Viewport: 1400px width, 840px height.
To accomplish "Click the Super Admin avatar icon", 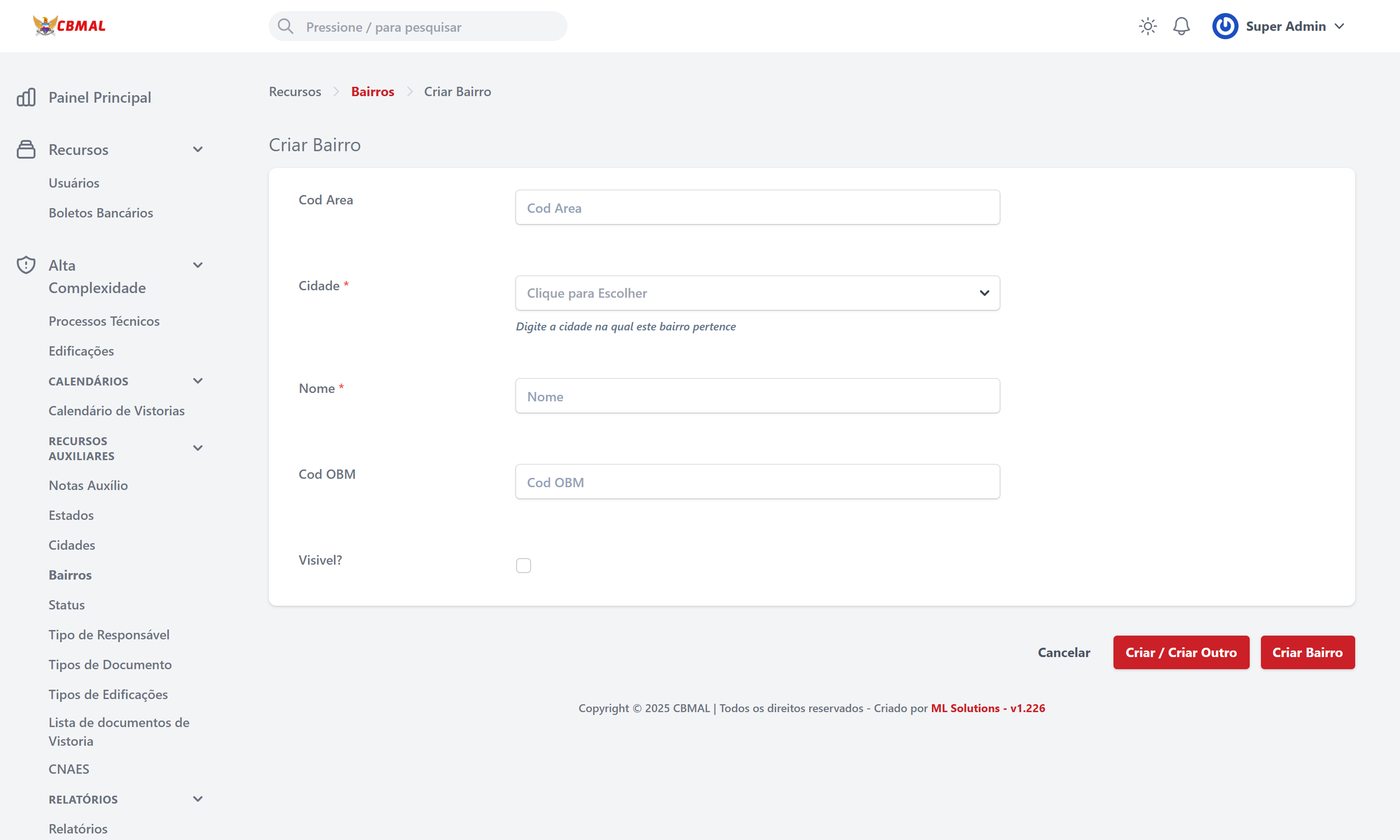I will coord(1225,27).
